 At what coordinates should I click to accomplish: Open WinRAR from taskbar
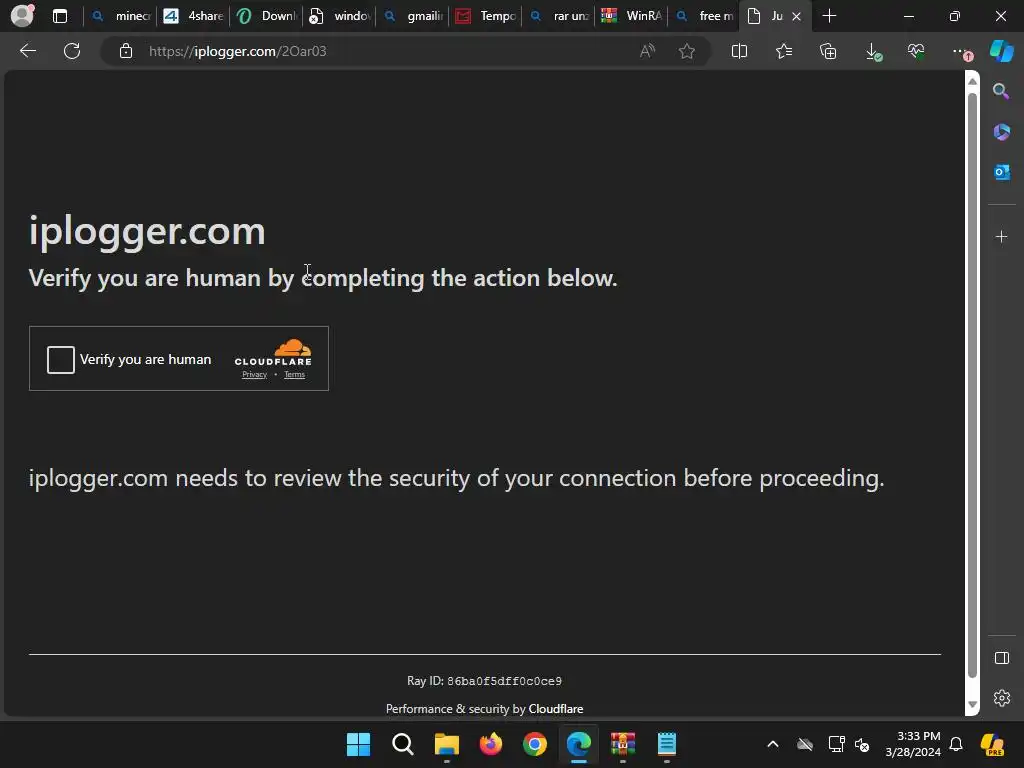click(x=622, y=744)
